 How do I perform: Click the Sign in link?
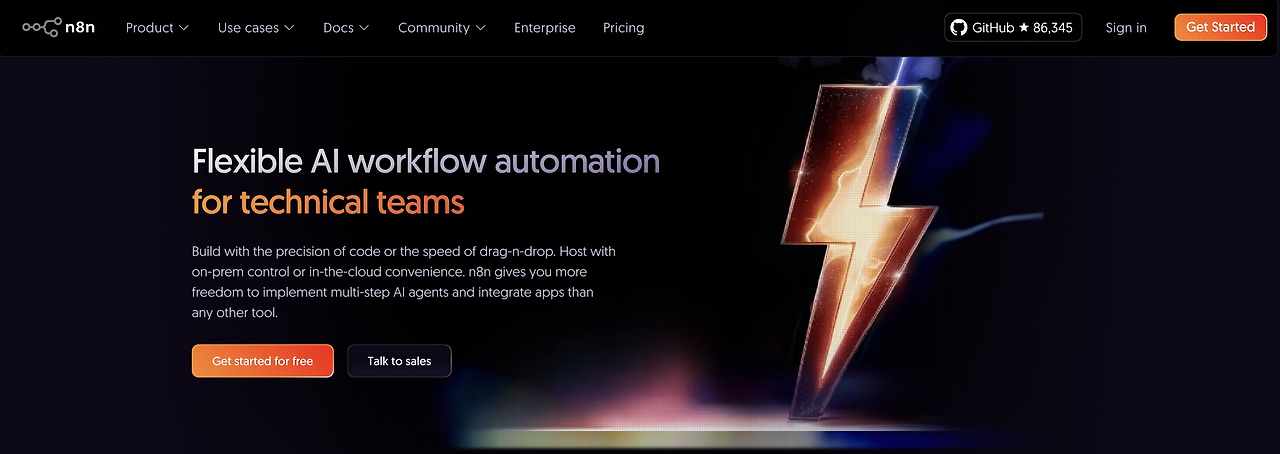[1126, 28]
